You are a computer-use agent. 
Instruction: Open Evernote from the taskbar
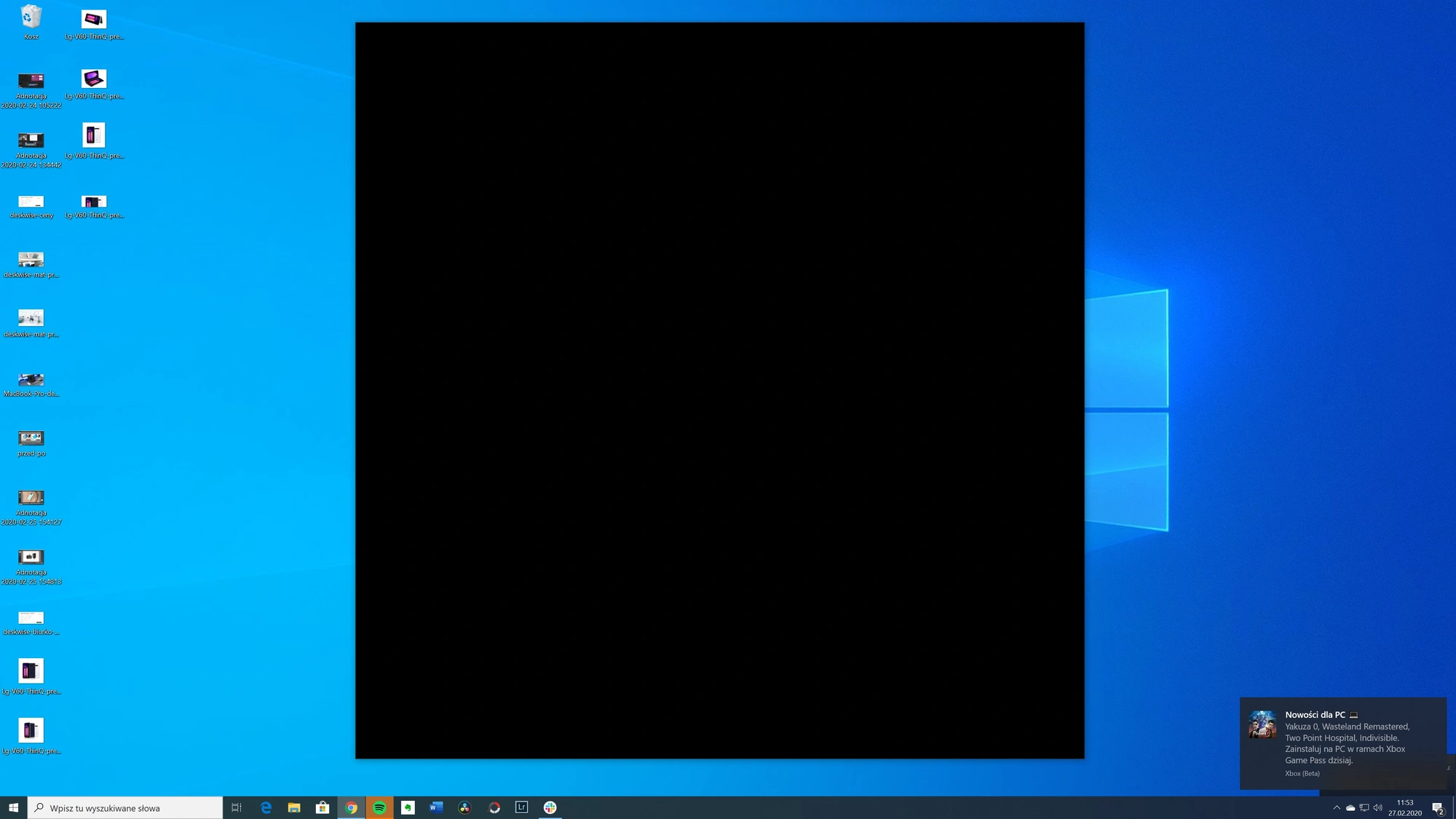pyautogui.click(x=408, y=807)
